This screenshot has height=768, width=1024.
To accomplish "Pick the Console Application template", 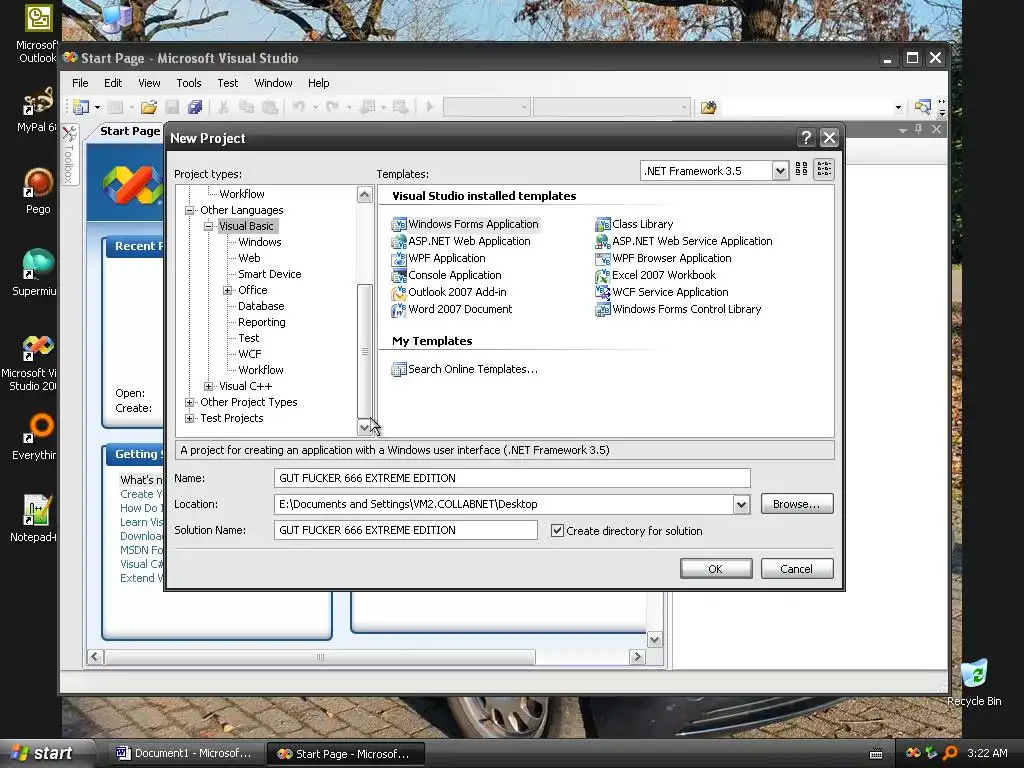I will 446,275.
